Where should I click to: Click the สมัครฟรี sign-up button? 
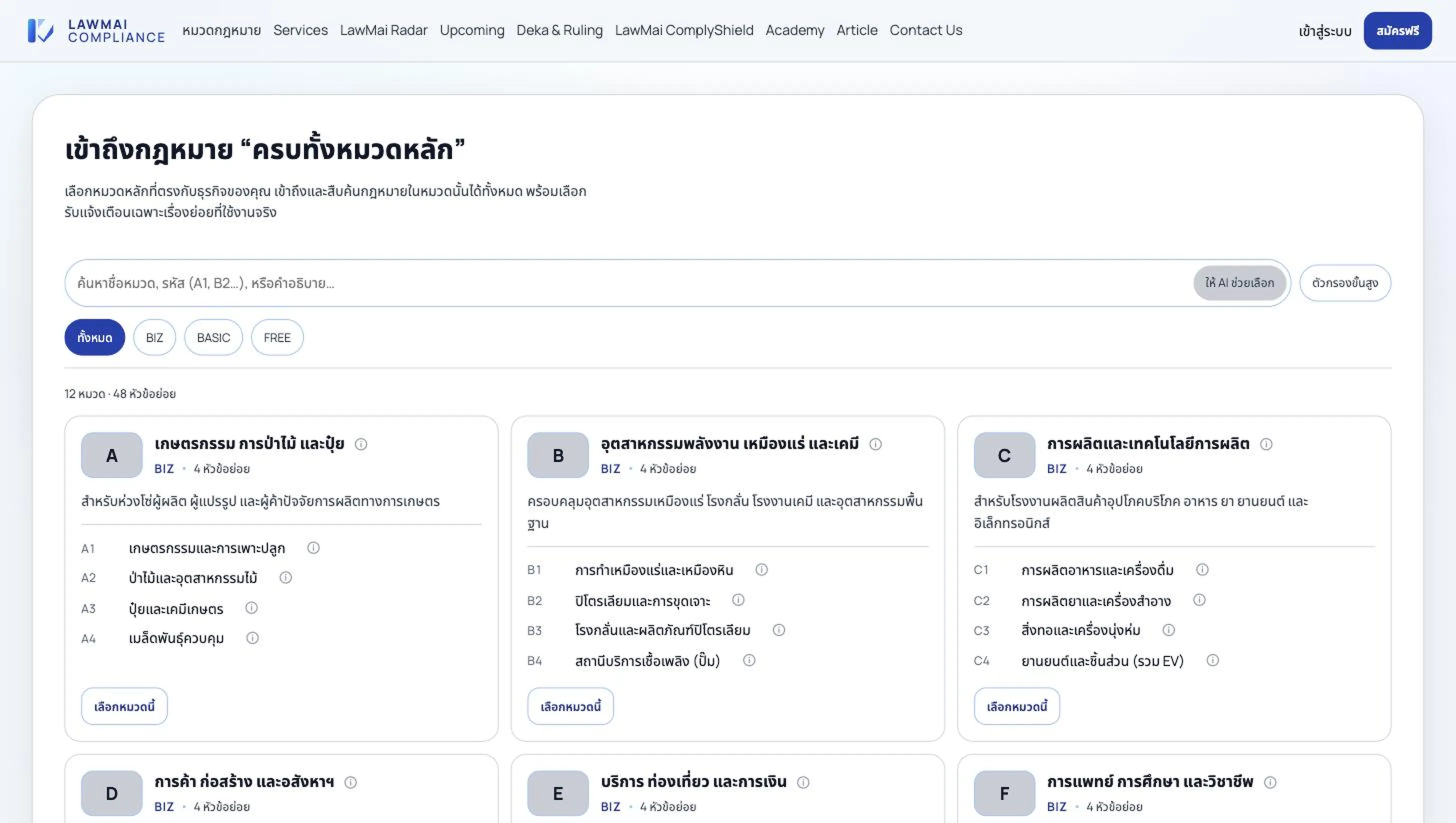click(x=1398, y=31)
